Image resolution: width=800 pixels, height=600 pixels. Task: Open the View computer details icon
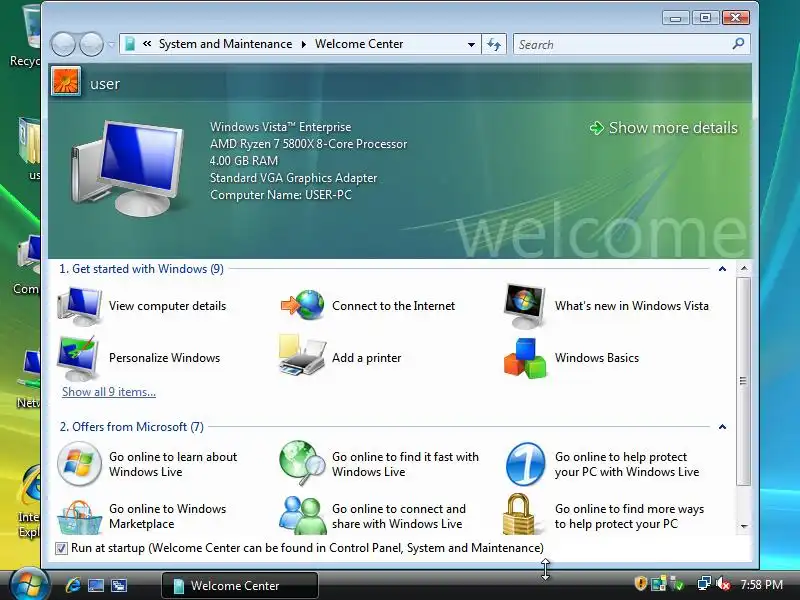[80, 306]
